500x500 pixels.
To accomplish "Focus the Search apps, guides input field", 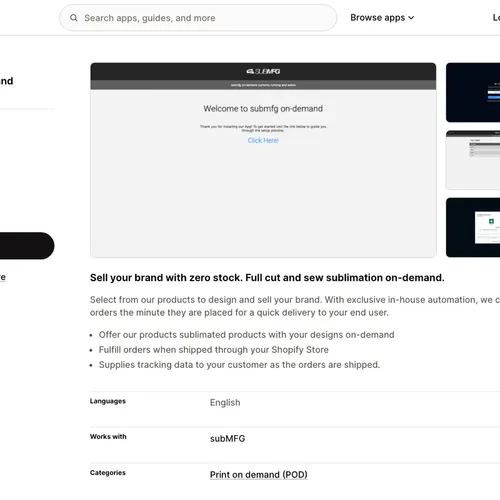I will [x=198, y=18].
